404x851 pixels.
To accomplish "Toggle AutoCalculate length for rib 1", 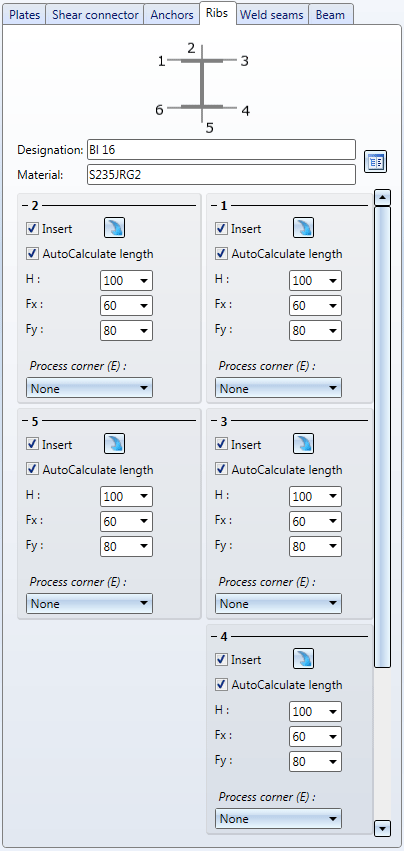I will [221, 253].
